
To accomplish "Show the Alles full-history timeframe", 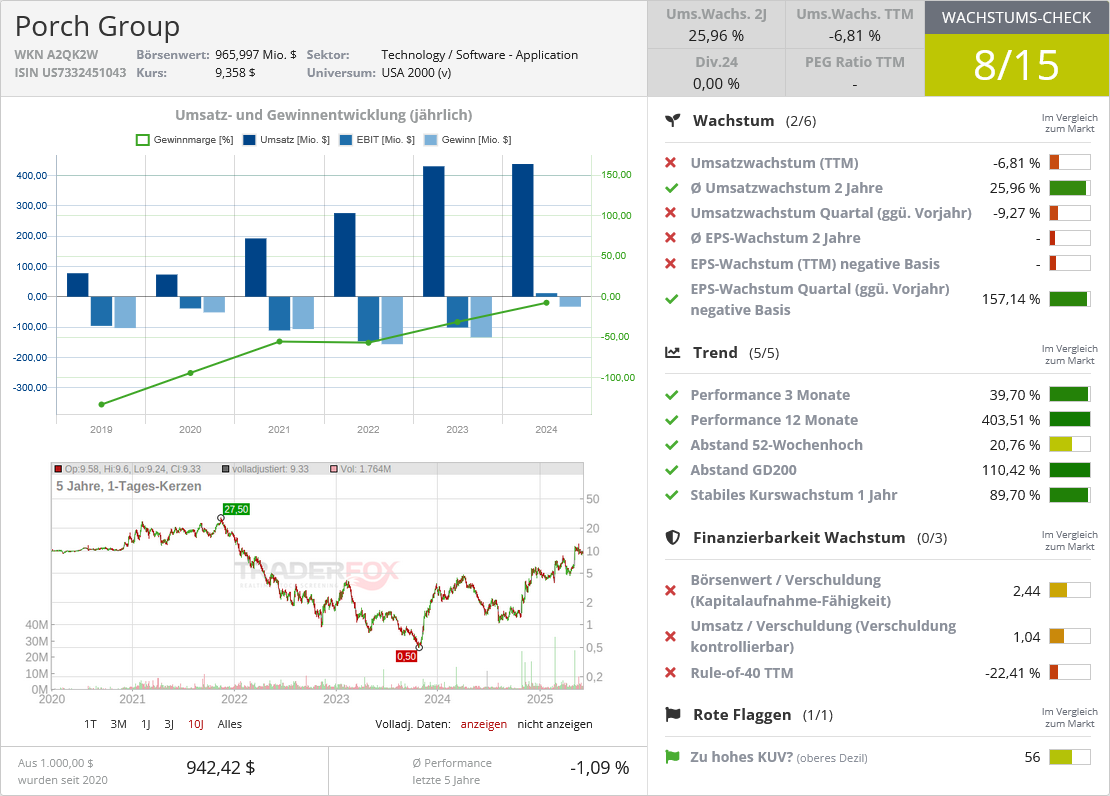I will pyautogui.click(x=229, y=724).
